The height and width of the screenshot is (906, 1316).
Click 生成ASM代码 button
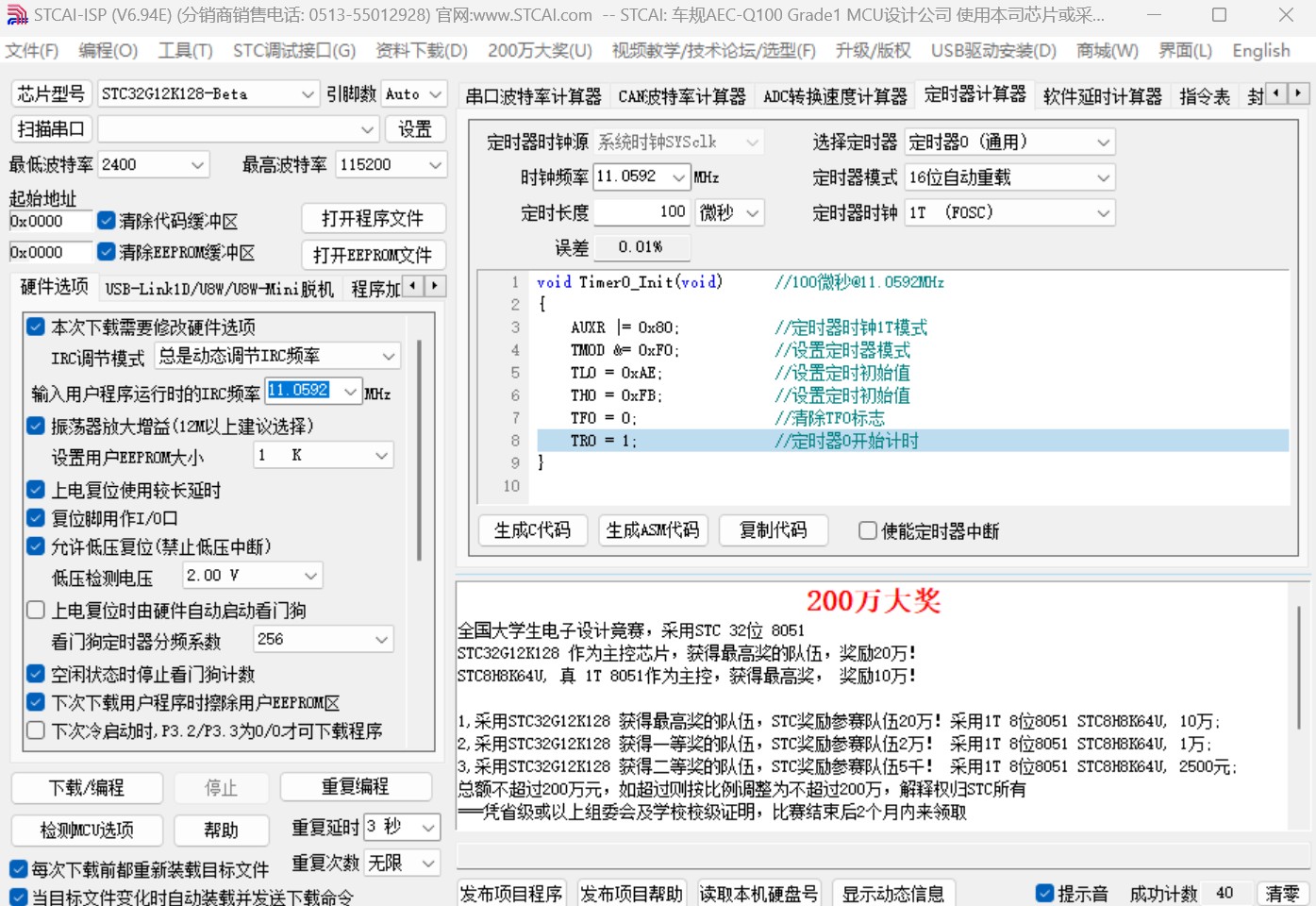653,530
